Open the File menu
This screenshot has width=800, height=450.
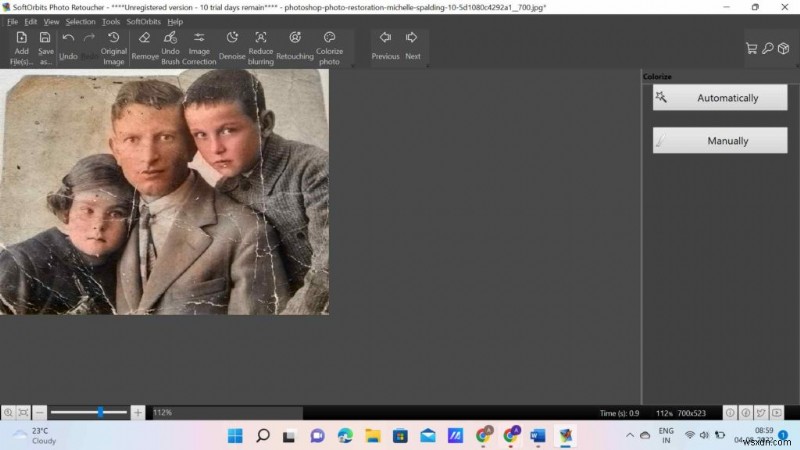tap(12, 22)
